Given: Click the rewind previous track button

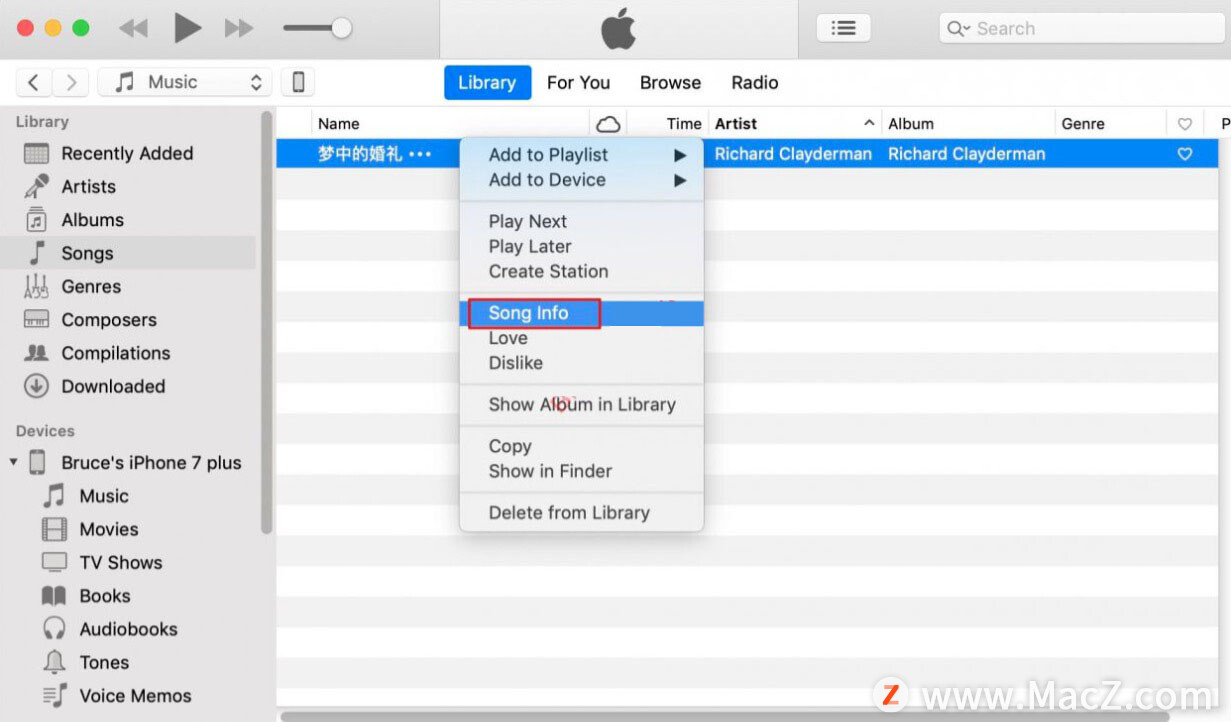Looking at the screenshot, I should (x=133, y=28).
